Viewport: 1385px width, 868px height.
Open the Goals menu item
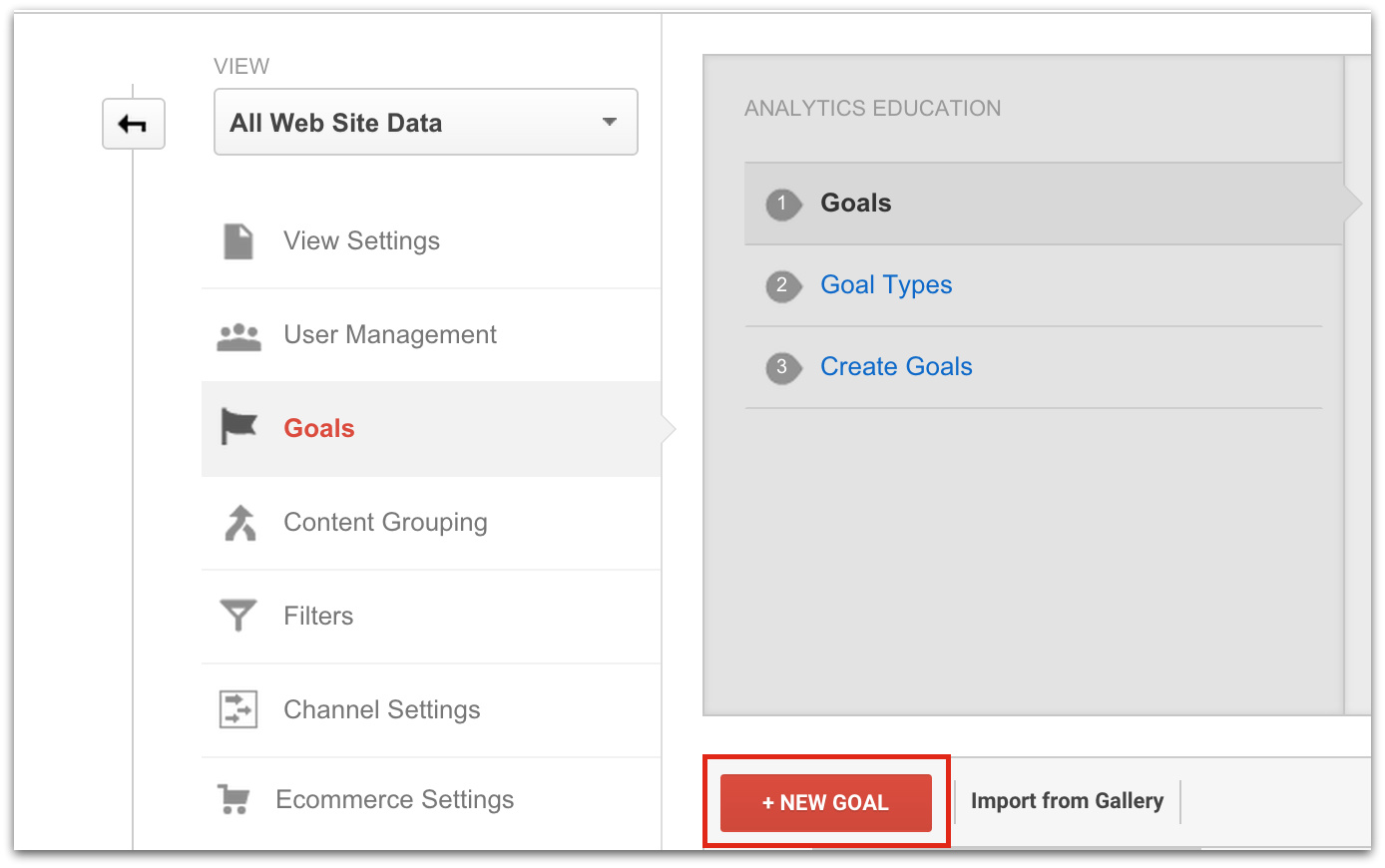319,428
